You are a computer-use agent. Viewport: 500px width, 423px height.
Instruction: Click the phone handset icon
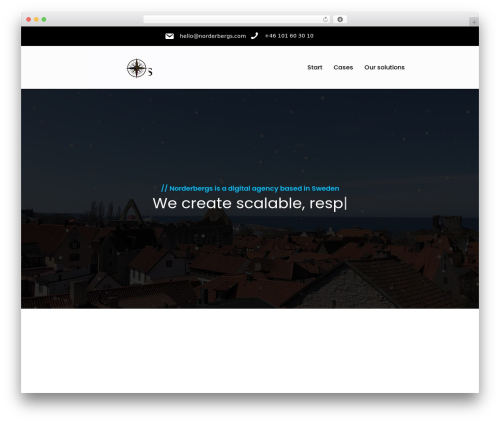pyautogui.click(x=255, y=36)
